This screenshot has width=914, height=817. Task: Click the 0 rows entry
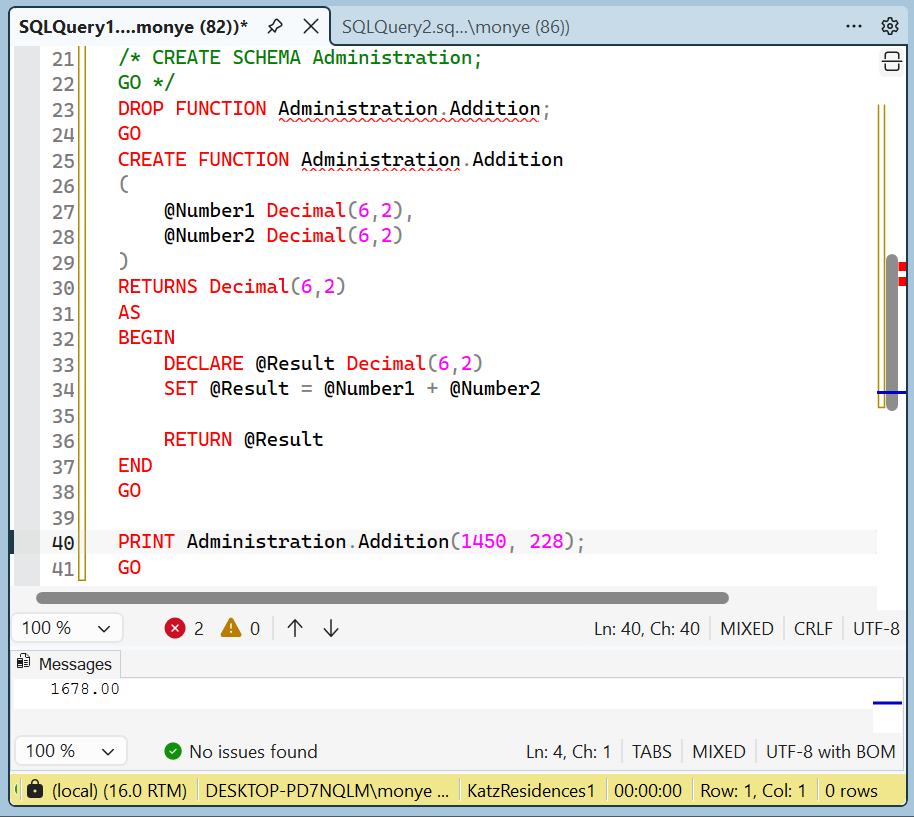851,791
